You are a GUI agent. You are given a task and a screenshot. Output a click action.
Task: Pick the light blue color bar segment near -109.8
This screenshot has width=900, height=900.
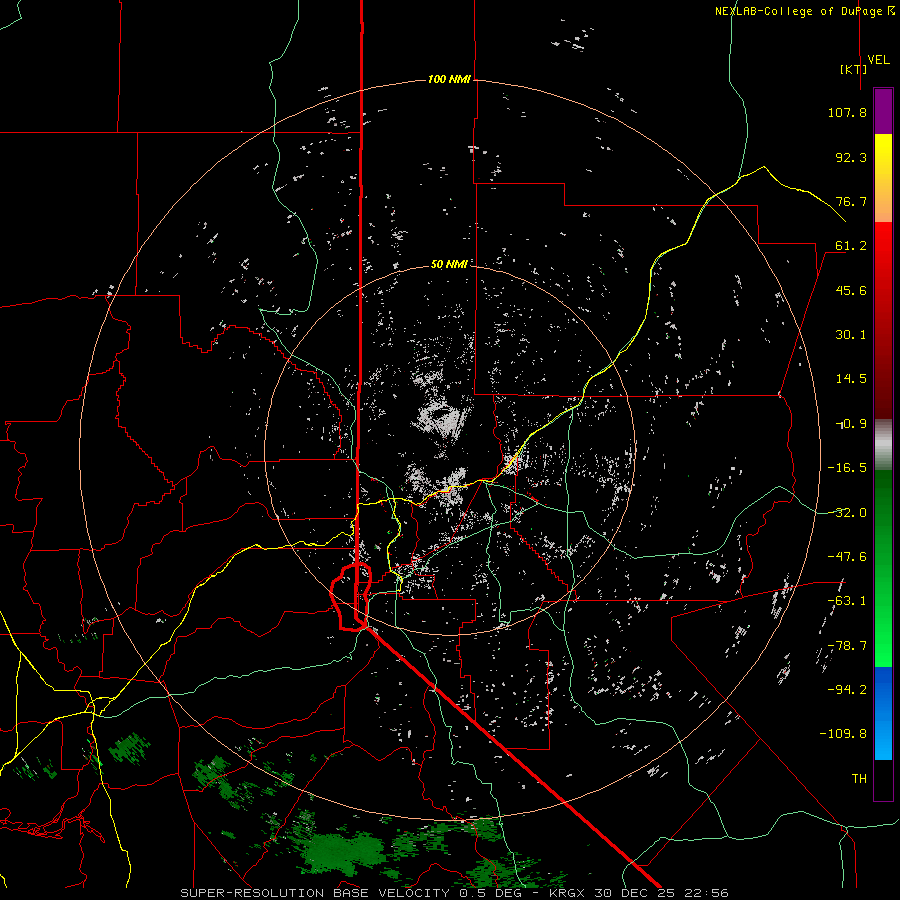883,740
